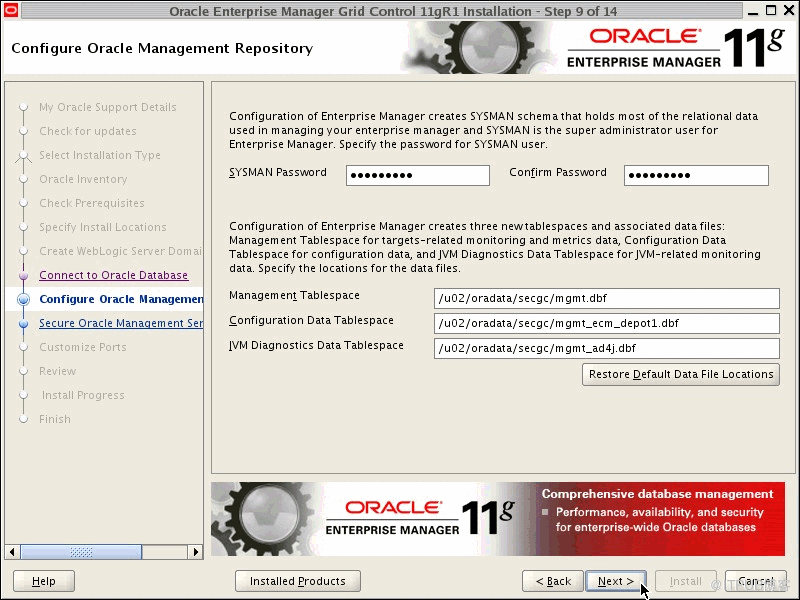
Task: Click the Create WebLogic Server Domain step
Action: [120, 251]
